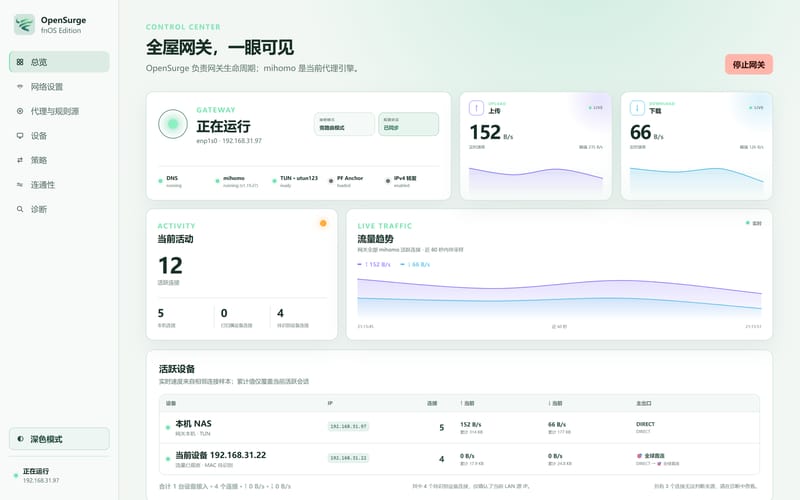
Task: Open the 策略 page
Action: pyautogui.click(x=59, y=160)
